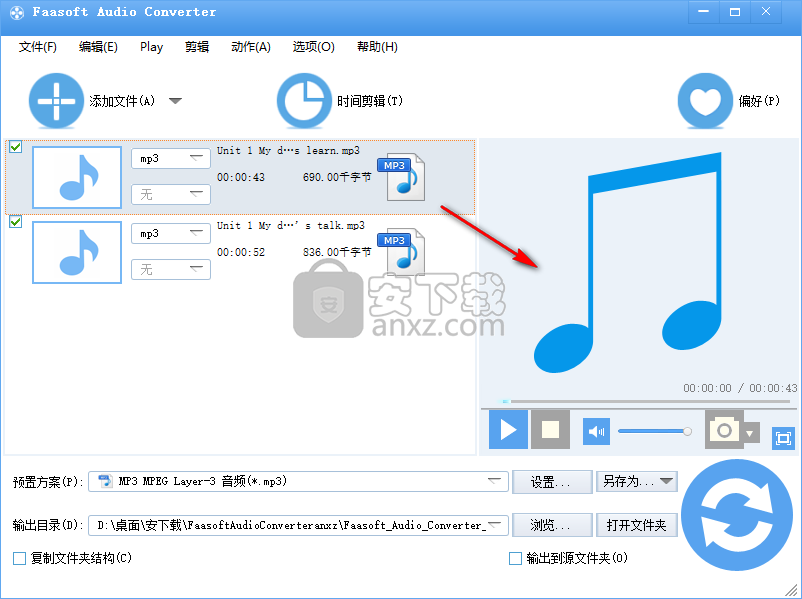802x599 pixels.
Task: Take a snapshot with camera icon
Action: click(x=723, y=429)
